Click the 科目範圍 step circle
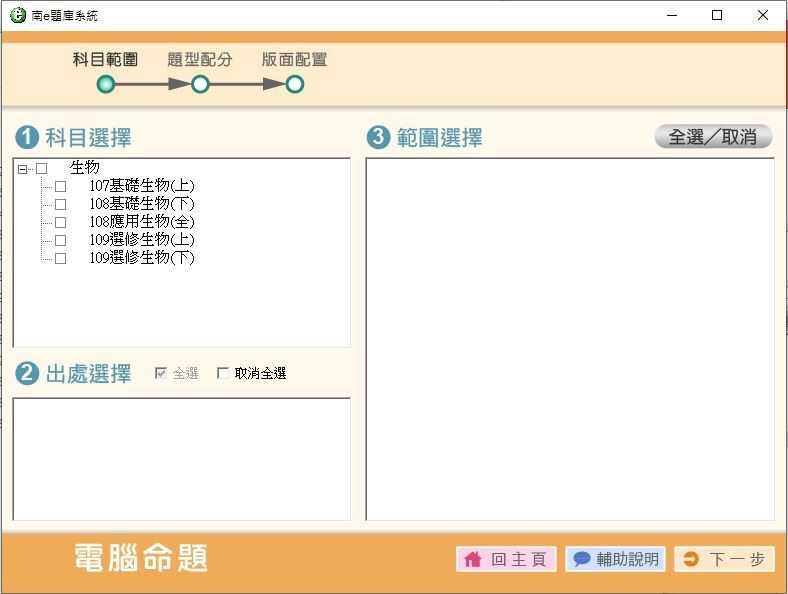The height and width of the screenshot is (594, 788). pos(106,84)
